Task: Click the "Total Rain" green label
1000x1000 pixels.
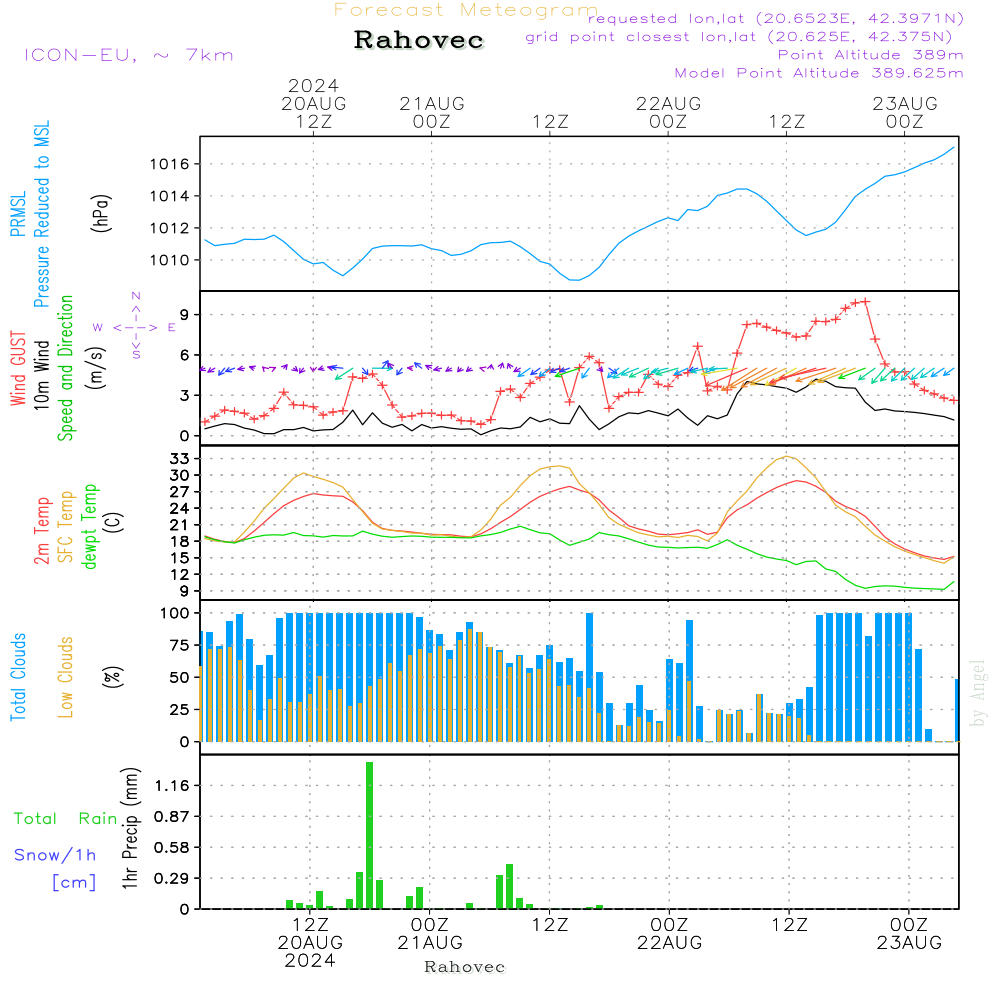Action: (66, 819)
